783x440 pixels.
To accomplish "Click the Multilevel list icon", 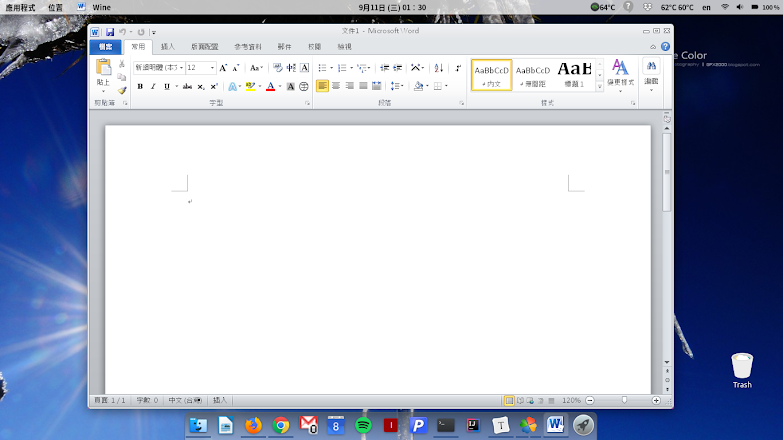I will pos(362,68).
